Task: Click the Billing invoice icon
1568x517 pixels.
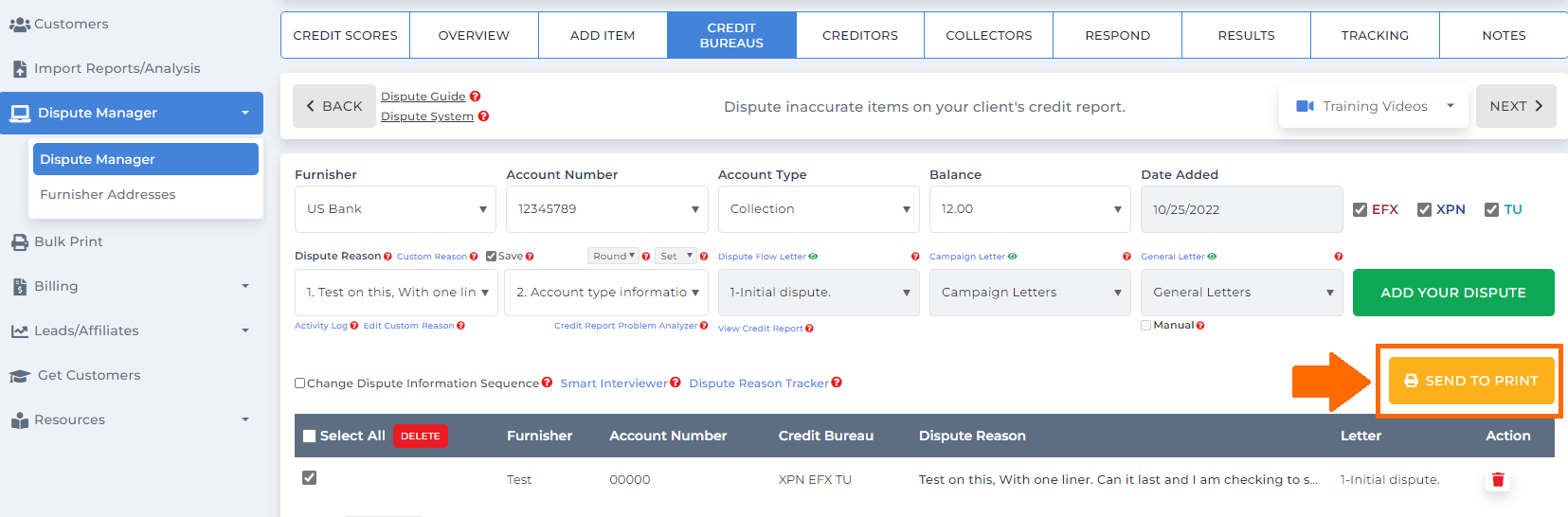Action: [x=20, y=287]
